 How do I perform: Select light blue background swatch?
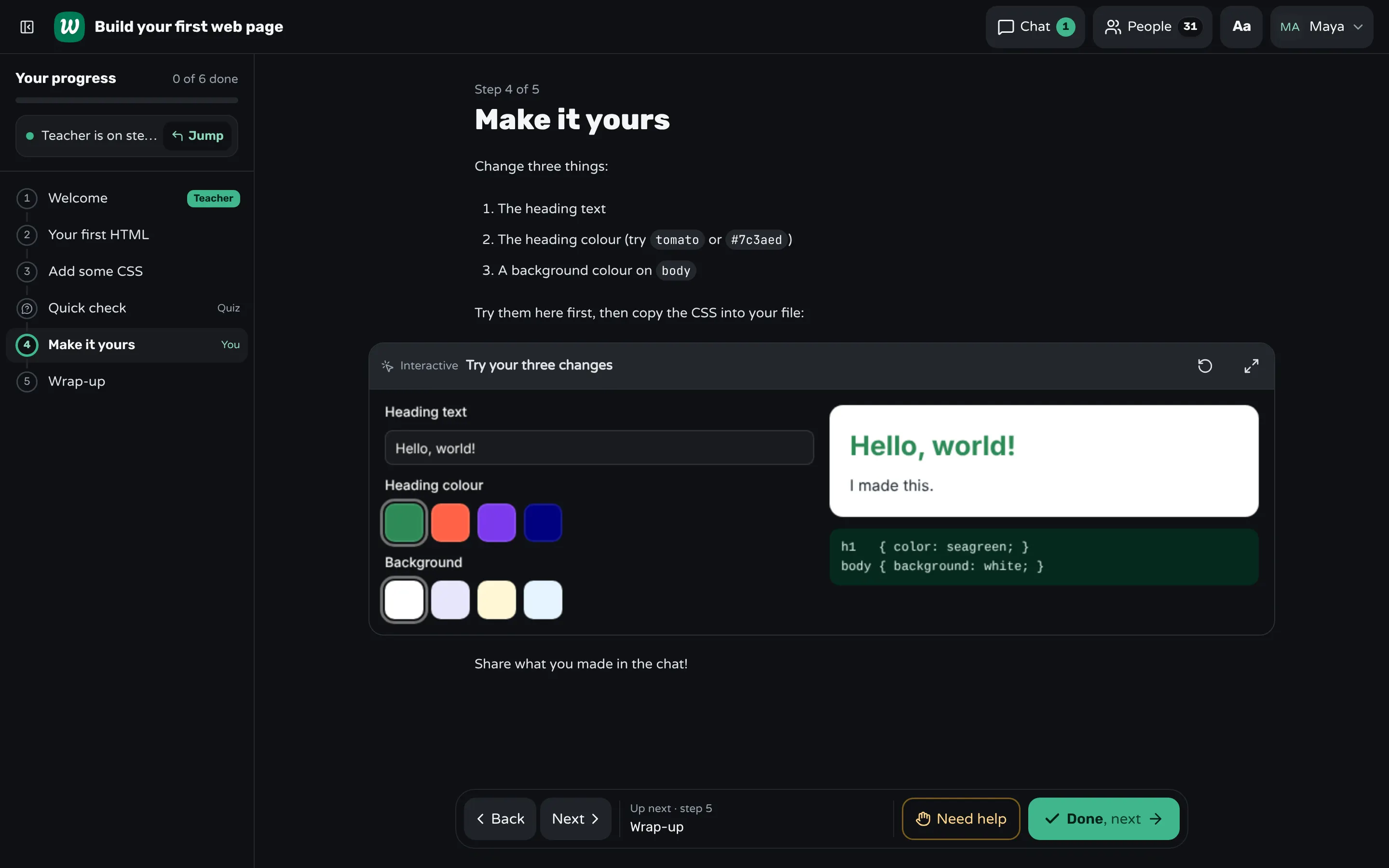(543, 600)
